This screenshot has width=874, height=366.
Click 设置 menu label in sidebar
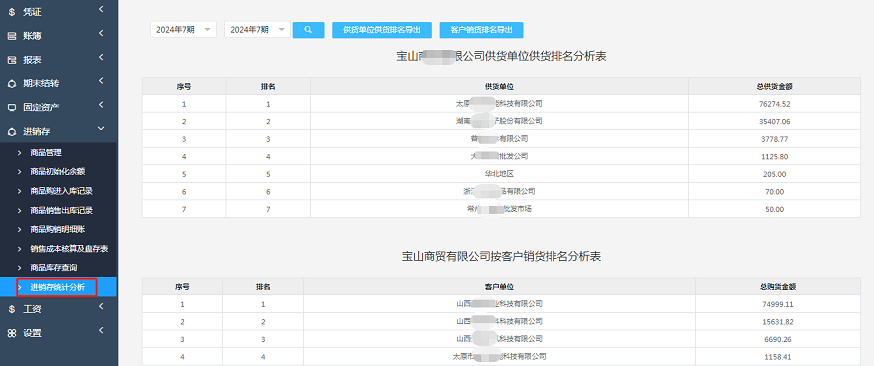click(32, 333)
